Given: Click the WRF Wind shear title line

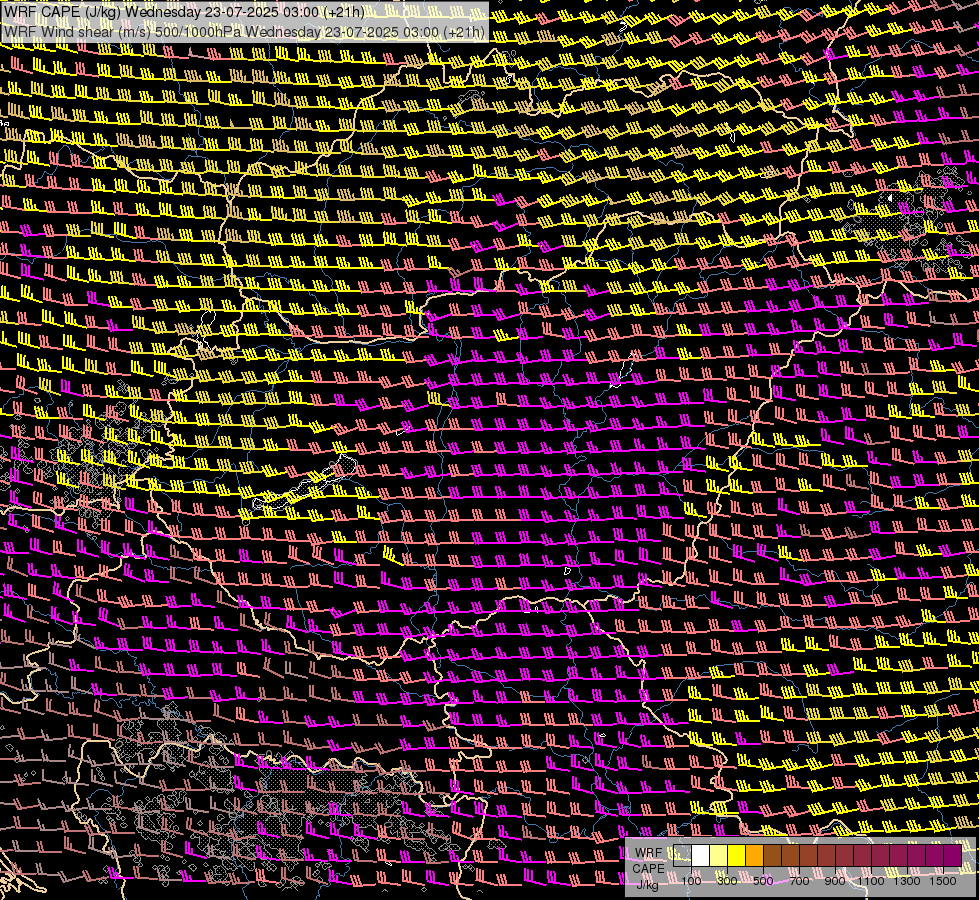Looking at the screenshot, I should pos(244,32).
